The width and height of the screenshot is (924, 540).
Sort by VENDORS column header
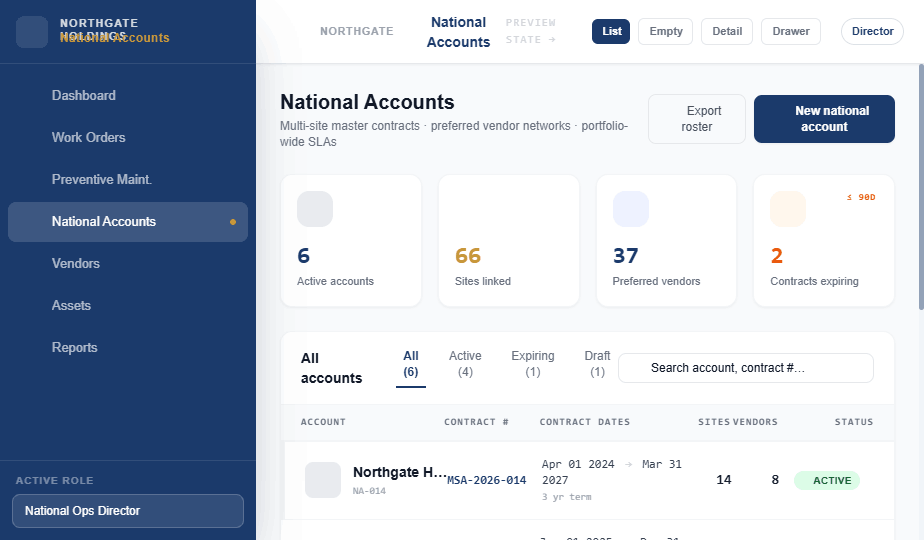tap(755, 422)
